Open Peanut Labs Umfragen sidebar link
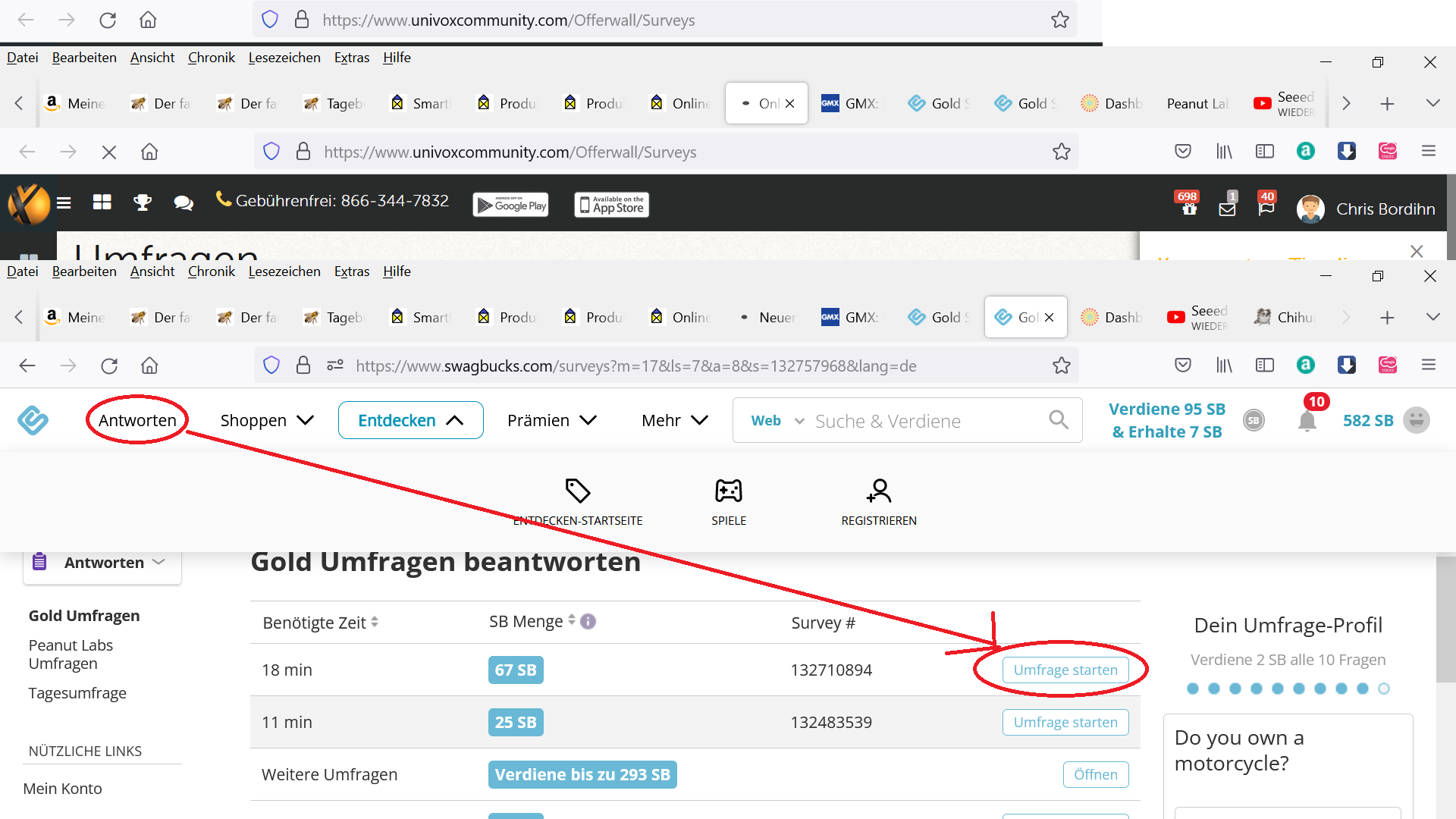This screenshot has height=819, width=1456. tap(71, 654)
